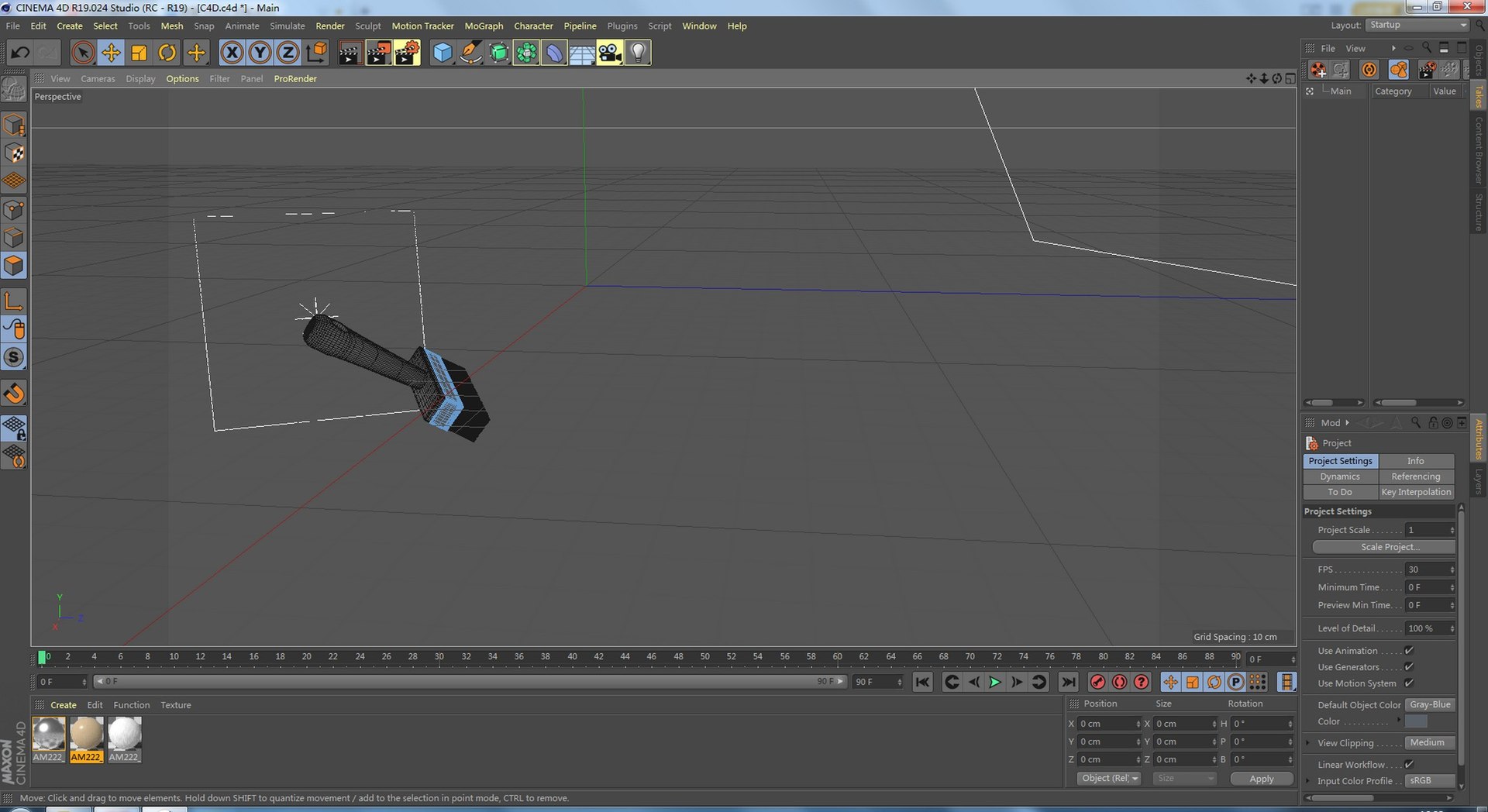Screen dimensions: 1488x812
Task: Click Record Active Objects red button
Action: tap(1097, 682)
